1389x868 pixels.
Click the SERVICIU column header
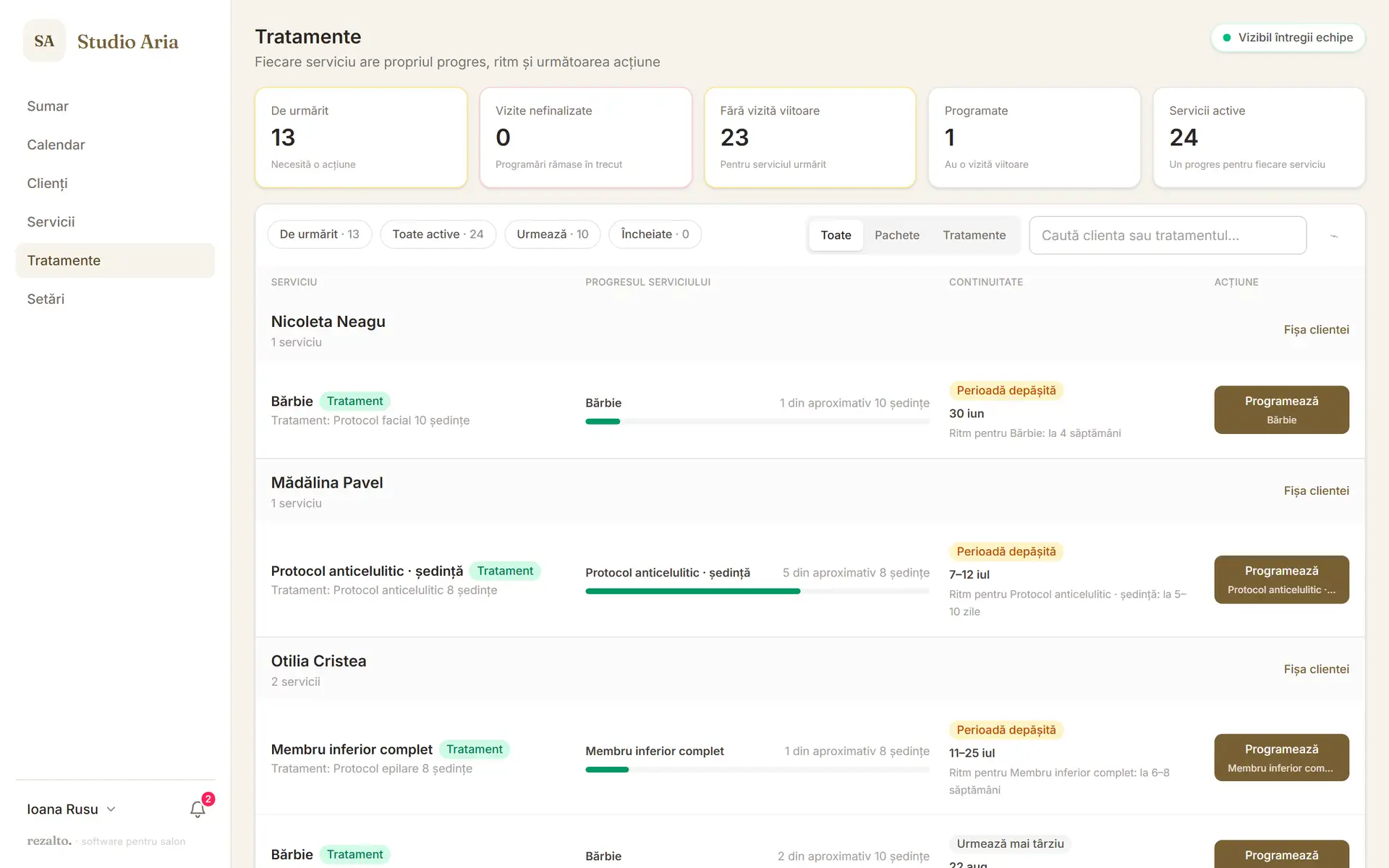(x=294, y=282)
